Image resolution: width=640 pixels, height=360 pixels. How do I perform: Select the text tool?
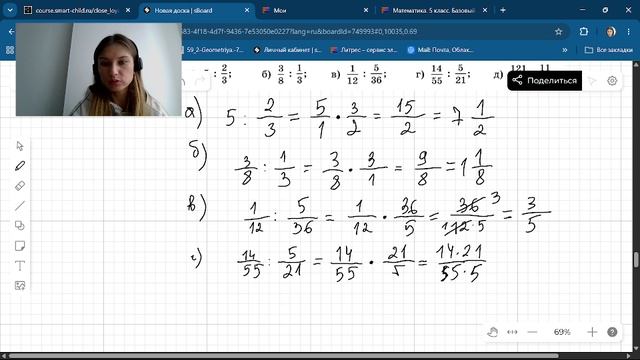pos(20,266)
